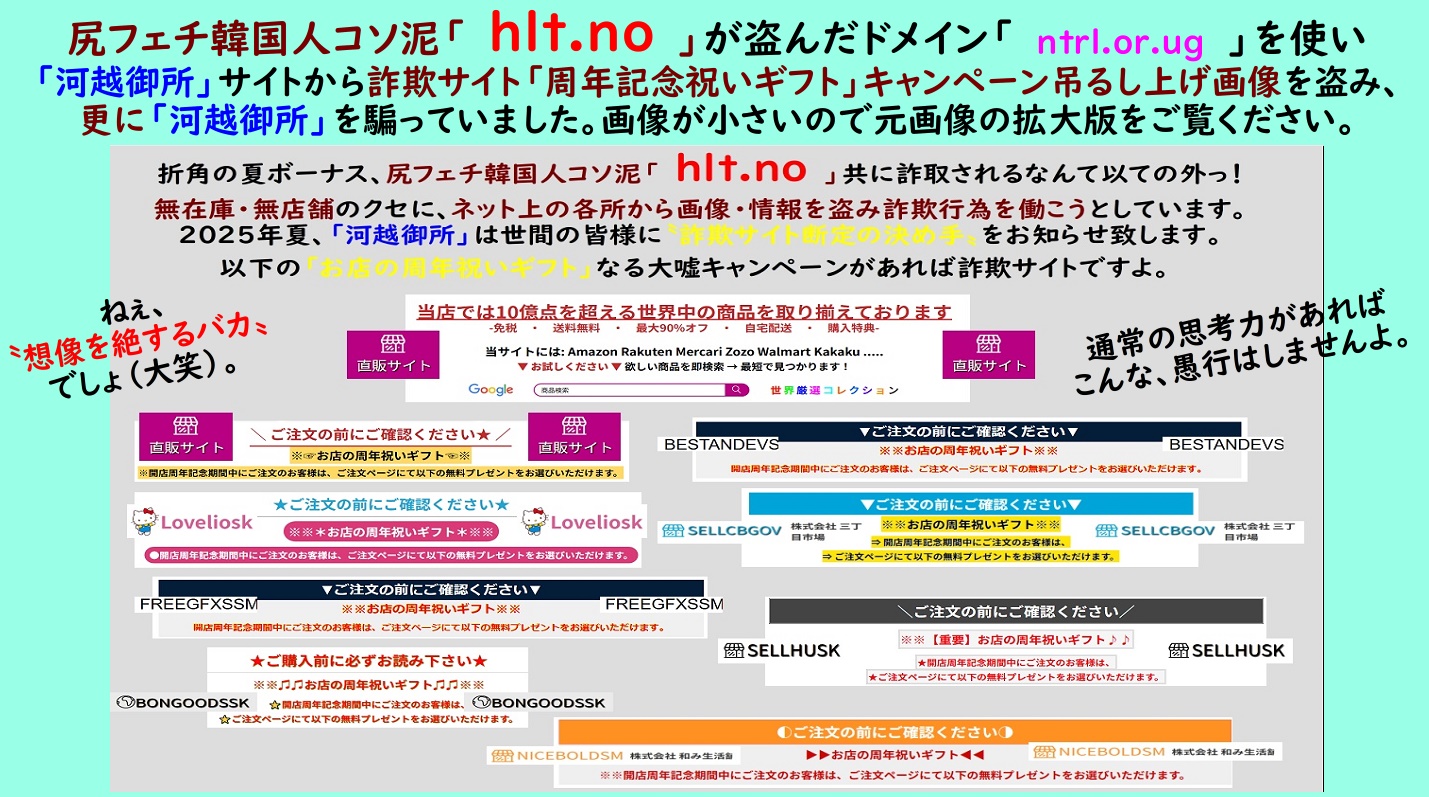
Task: Click the Google logo beside the search box
Action: [490, 390]
